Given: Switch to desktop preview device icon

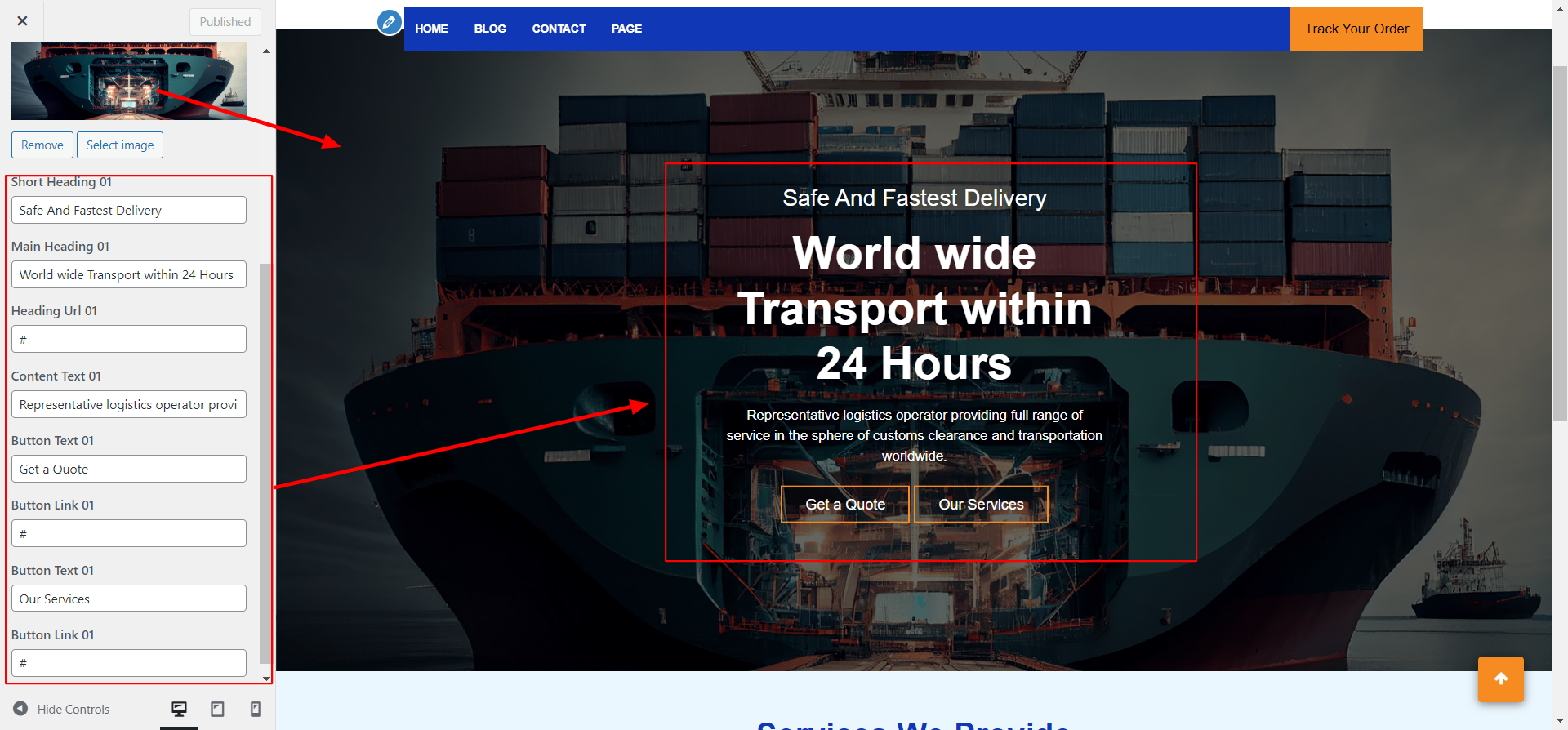Looking at the screenshot, I should [179, 709].
